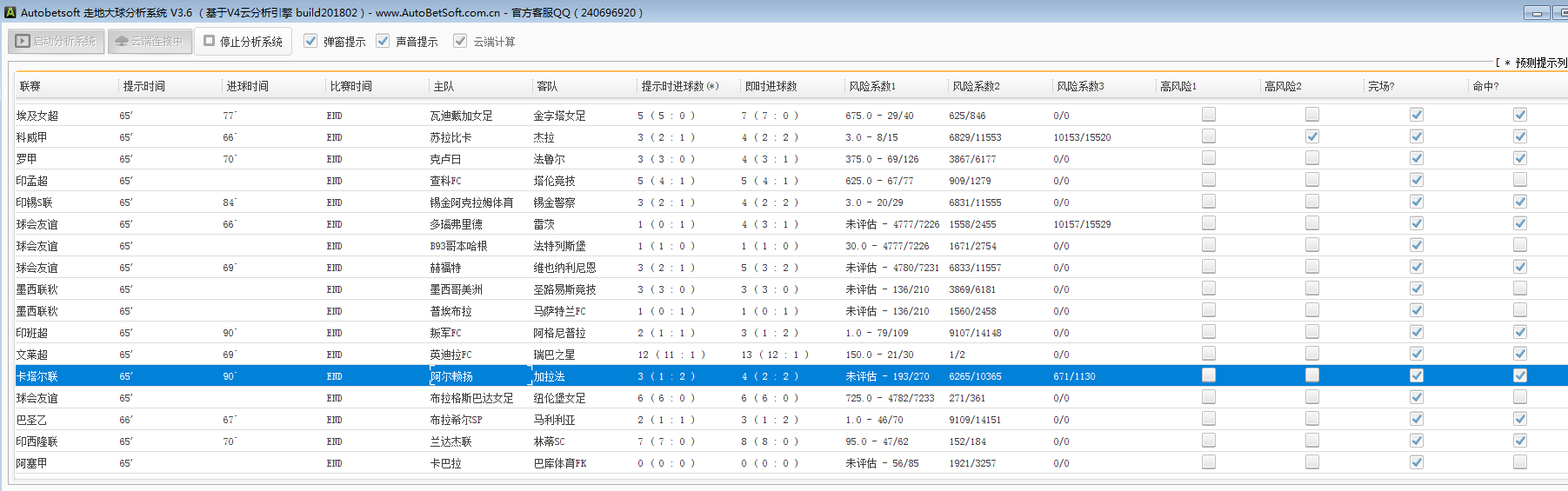The image size is (1568, 491).
Task: Click the play icon on 启动分析系统
Action: click(23, 41)
